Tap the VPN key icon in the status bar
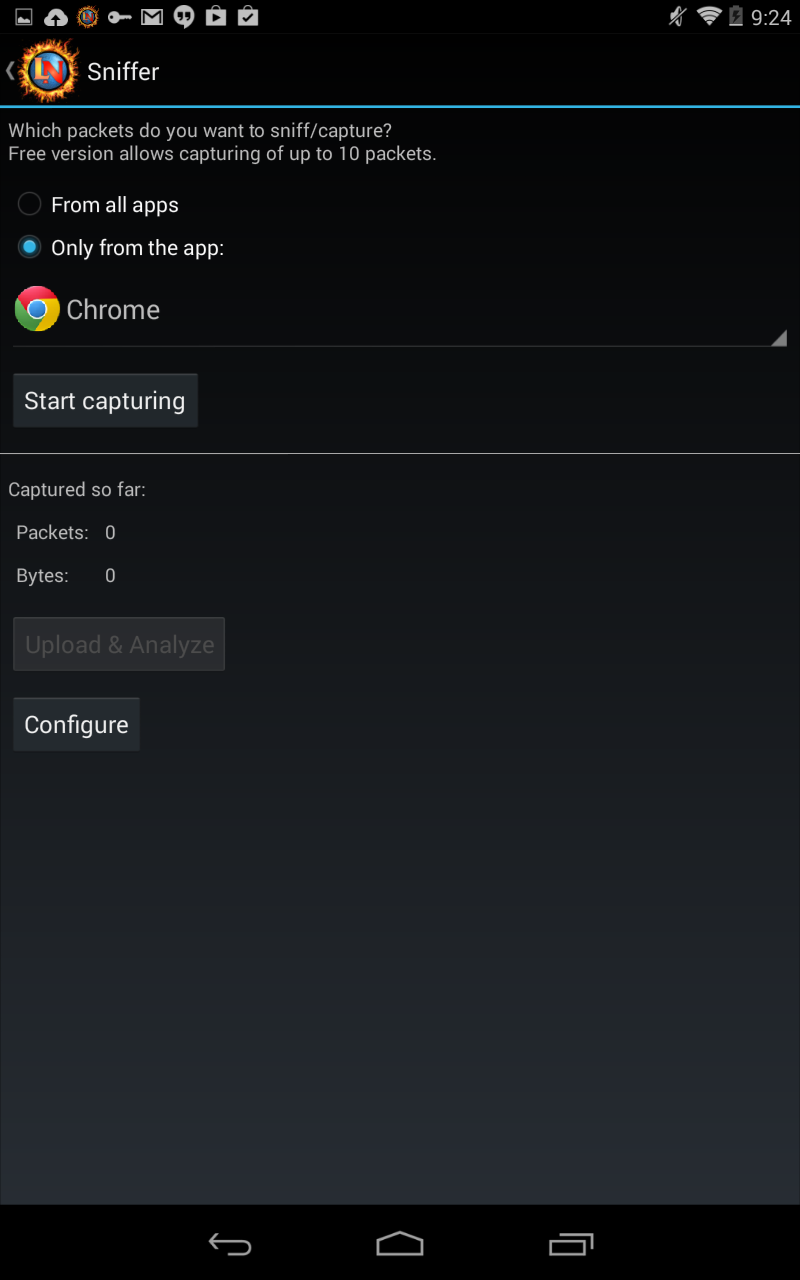The height and width of the screenshot is (1280, 800). point(120,17)
